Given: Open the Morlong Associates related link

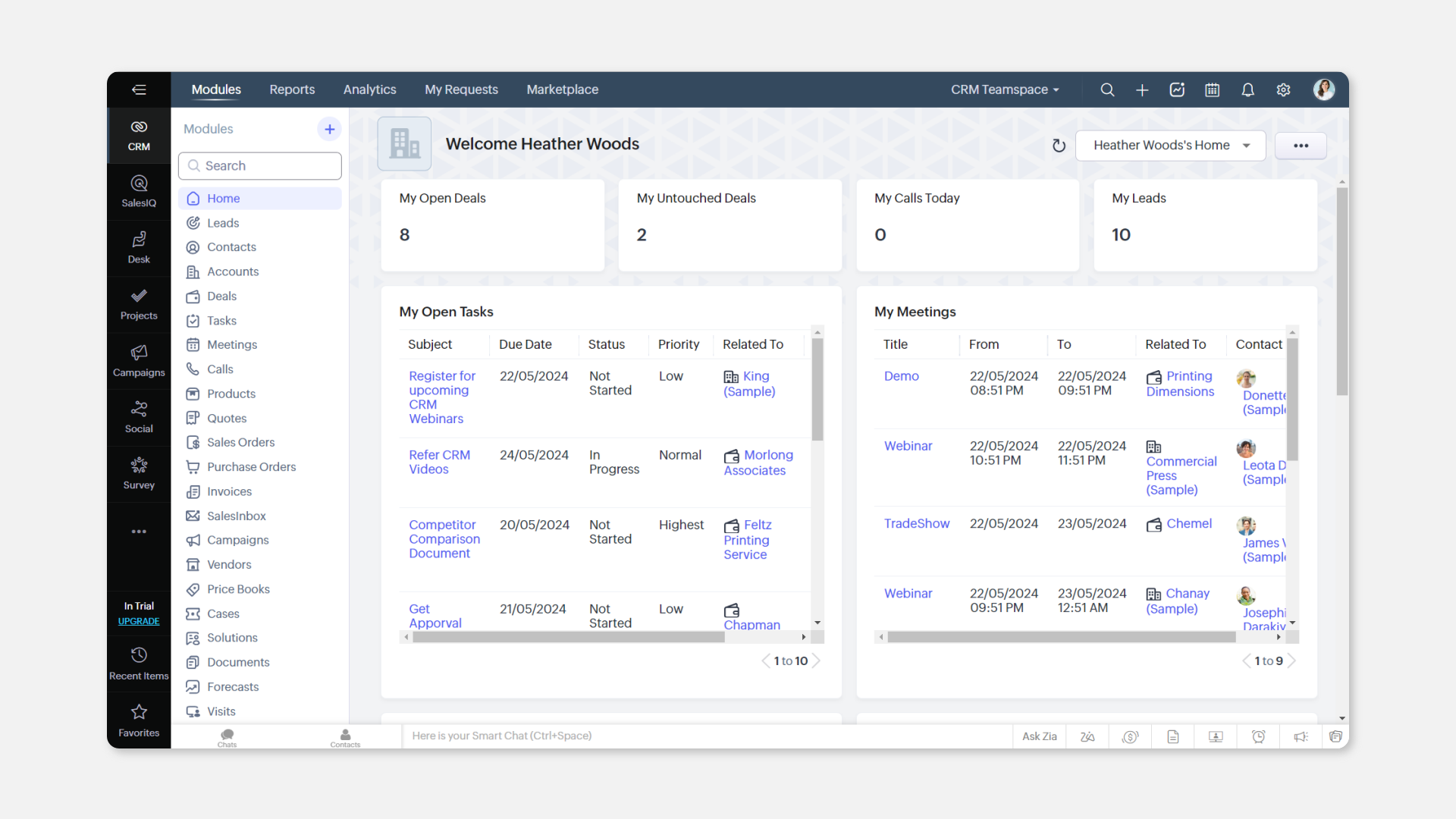Looking at the screenshot, I should point(758,463).
